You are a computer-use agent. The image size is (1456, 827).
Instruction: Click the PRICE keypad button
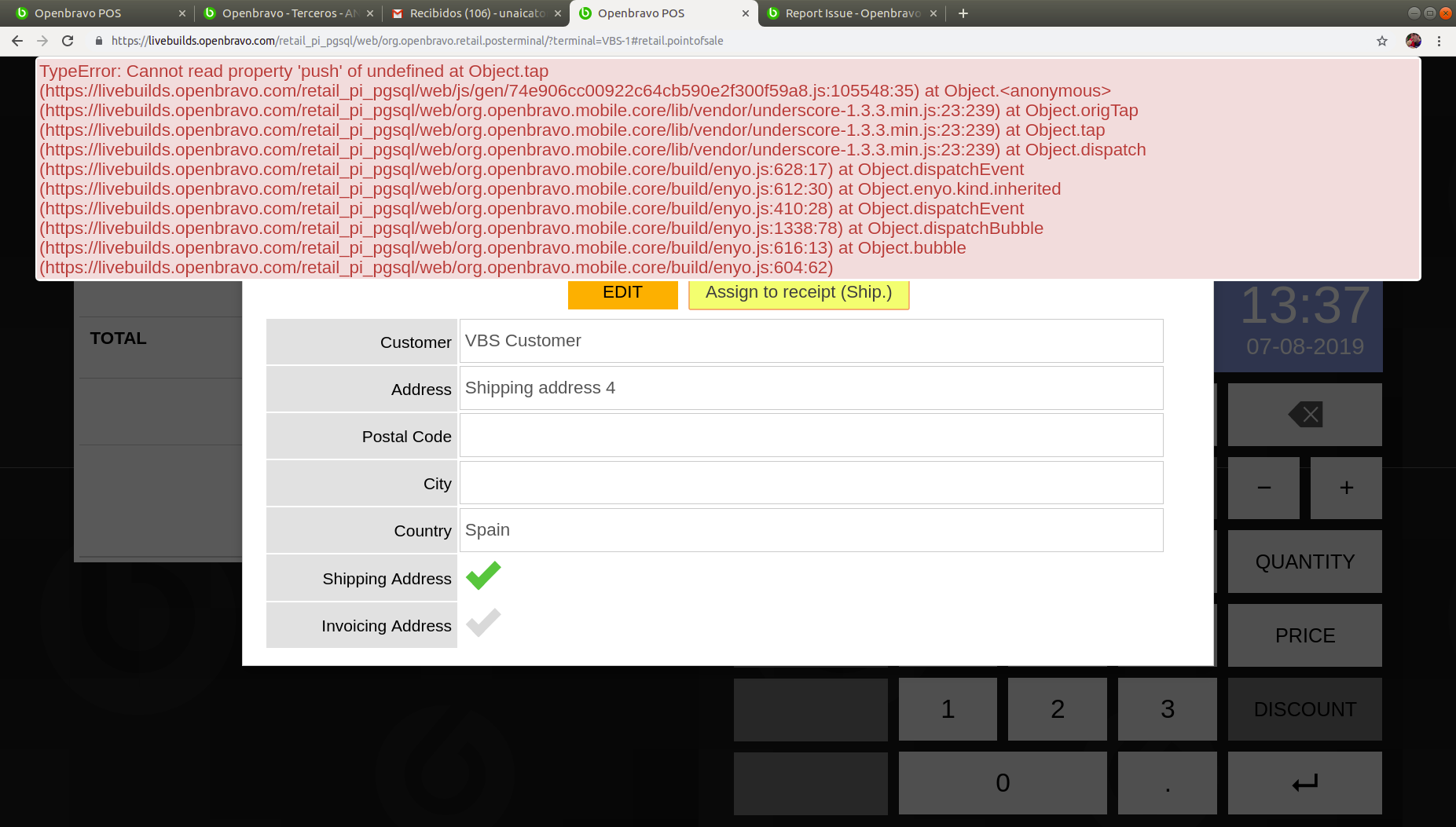pos(1305,635)
